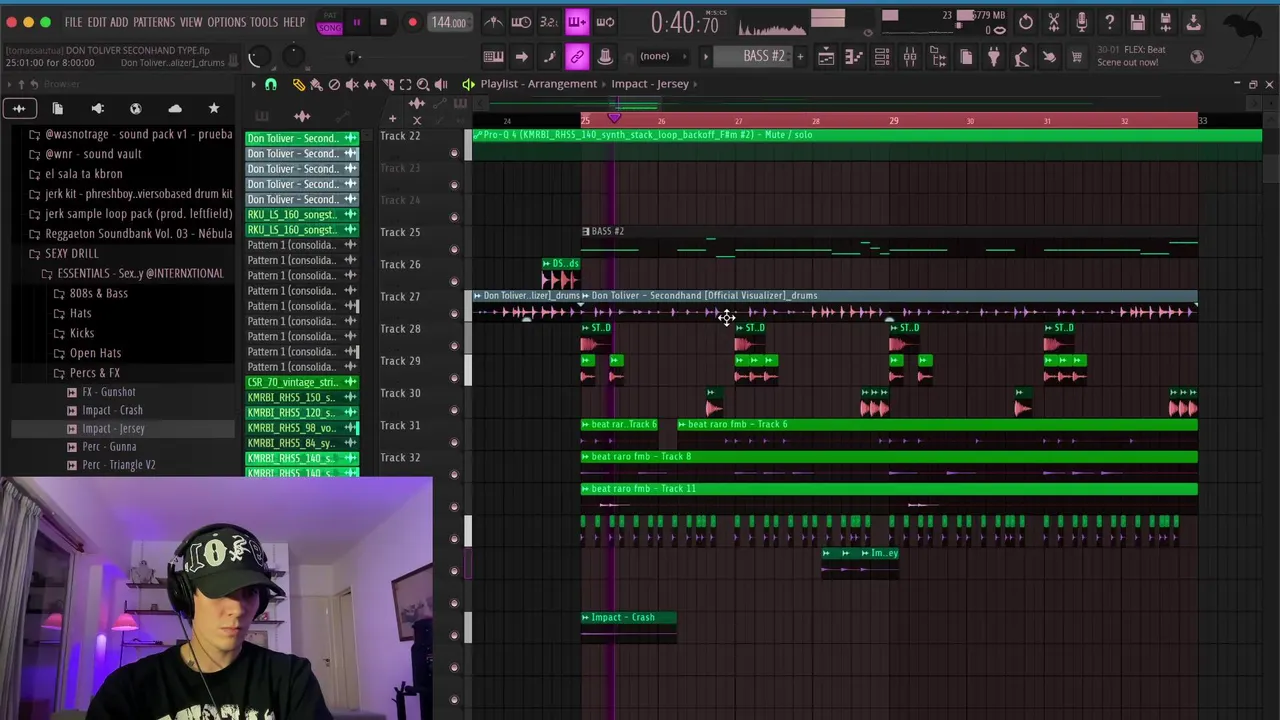
Task: Pause playback with the pause button
Action: (356, 22)
